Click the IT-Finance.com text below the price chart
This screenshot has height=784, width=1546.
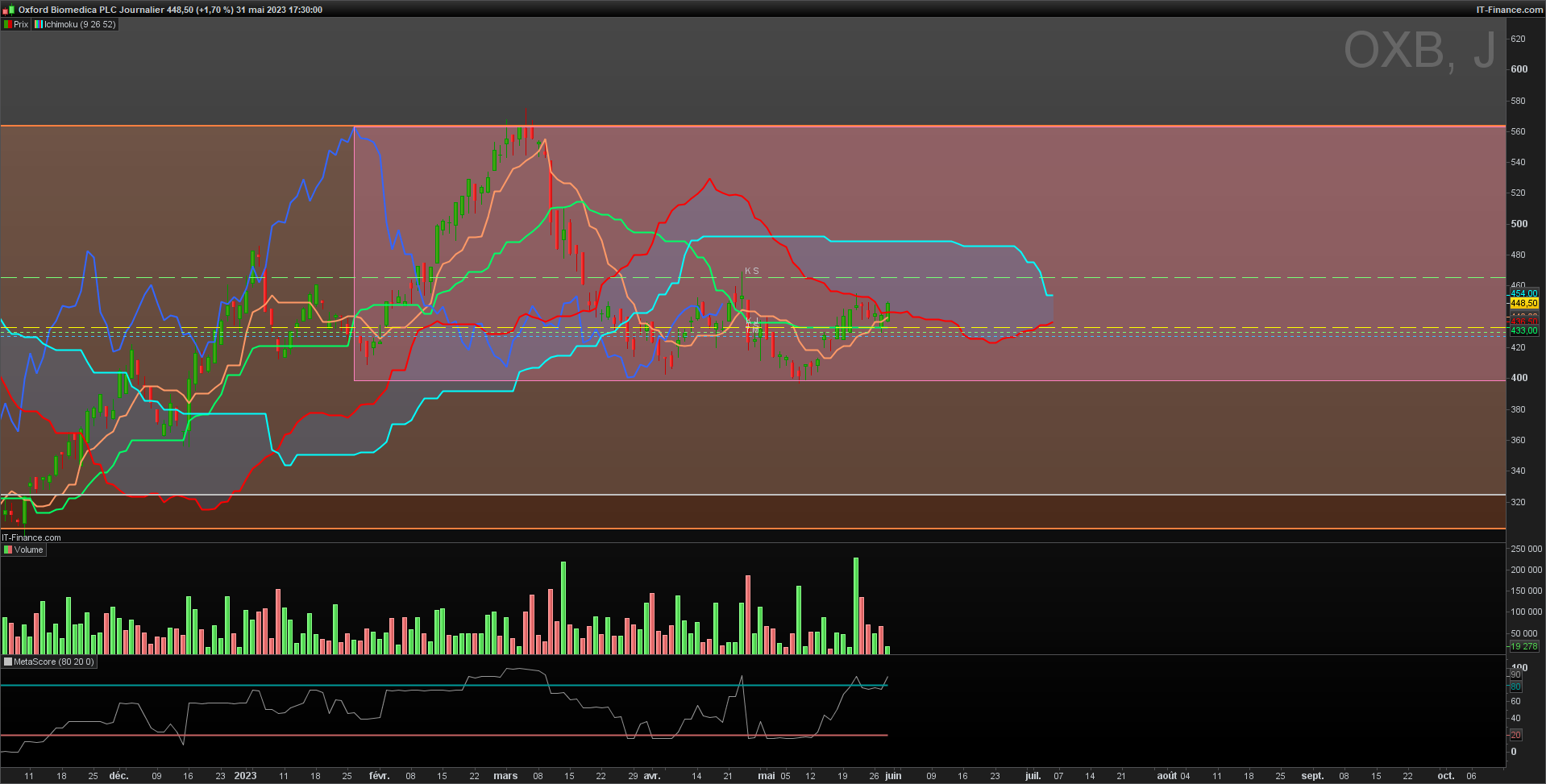pos(31,537)
